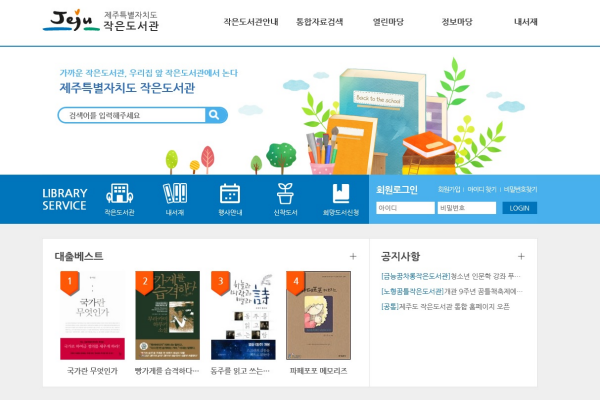
Task: Click the 아이디 input field
Action: [x=405, y=208]
